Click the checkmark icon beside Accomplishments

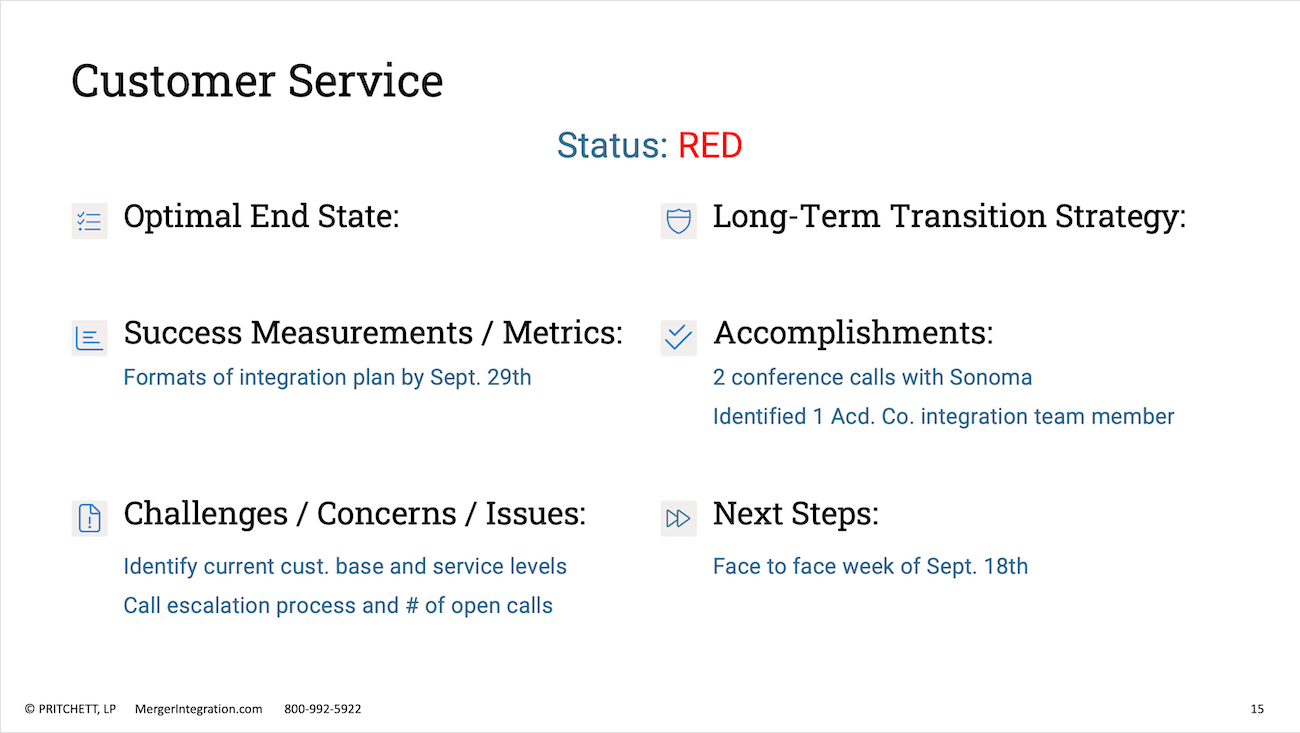coord(678,338)
